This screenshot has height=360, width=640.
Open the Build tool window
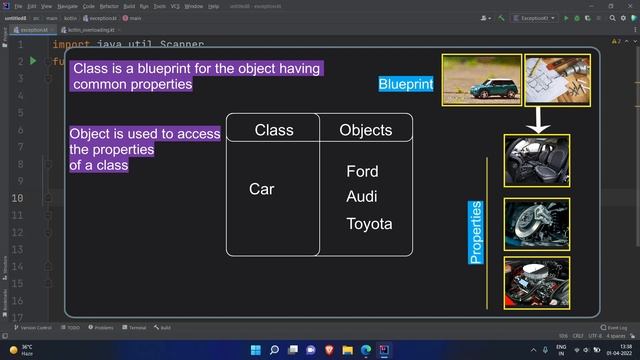click(x=162, y=327)
